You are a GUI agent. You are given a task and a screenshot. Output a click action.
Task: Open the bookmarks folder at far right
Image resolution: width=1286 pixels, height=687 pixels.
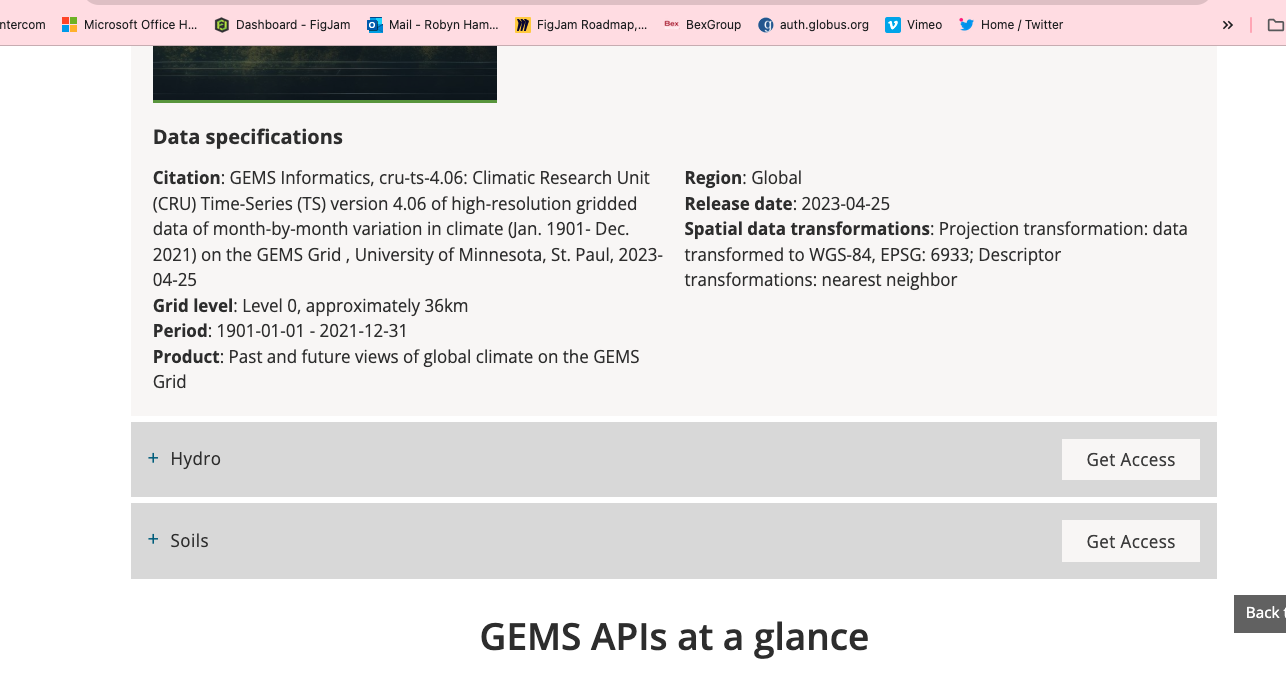coord(1274,25)
